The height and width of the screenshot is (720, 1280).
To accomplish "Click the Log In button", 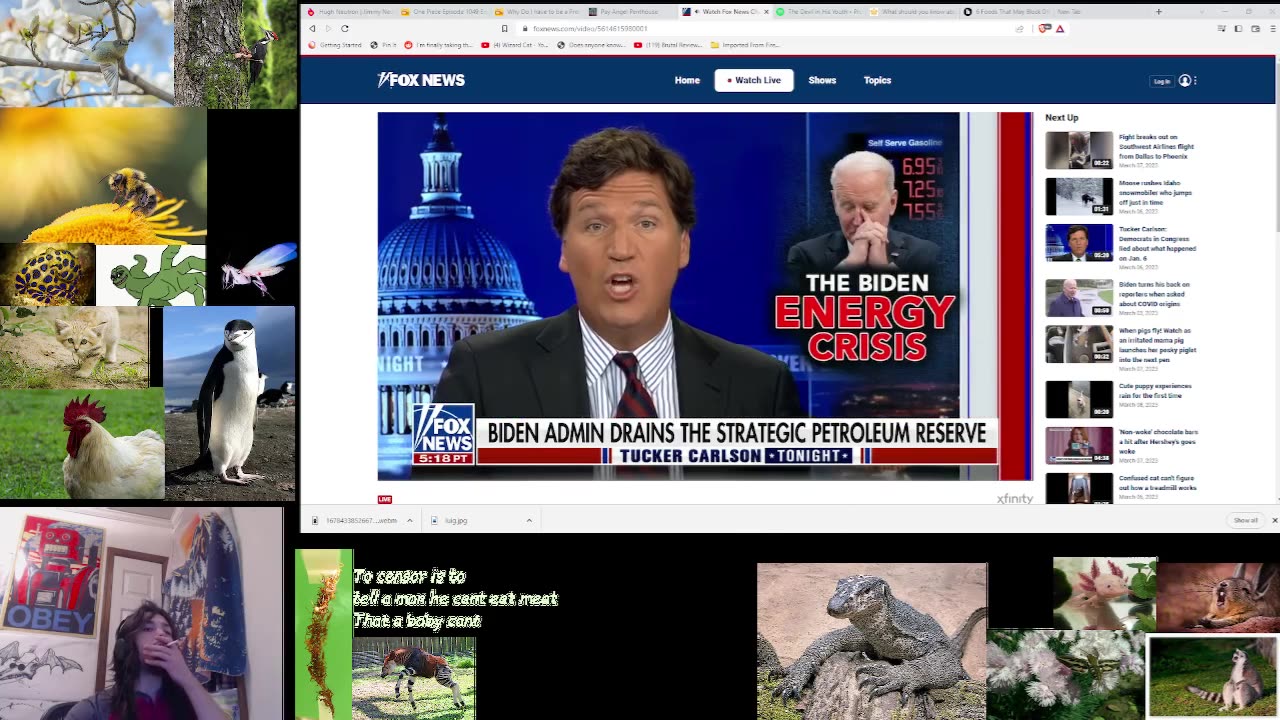I will click(1161, 81).
